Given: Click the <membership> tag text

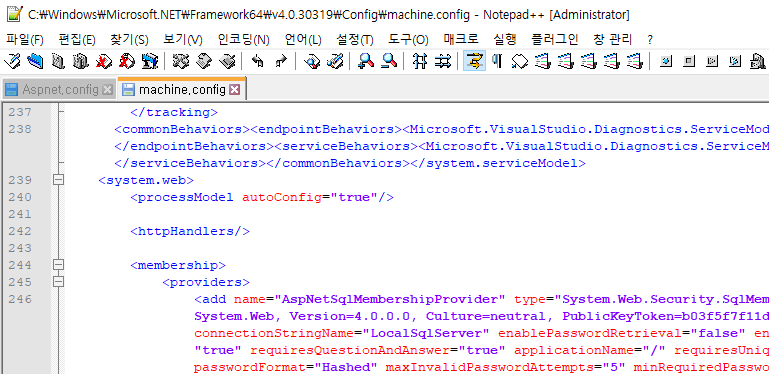Looking at the screenshot, I should (178, 265).
